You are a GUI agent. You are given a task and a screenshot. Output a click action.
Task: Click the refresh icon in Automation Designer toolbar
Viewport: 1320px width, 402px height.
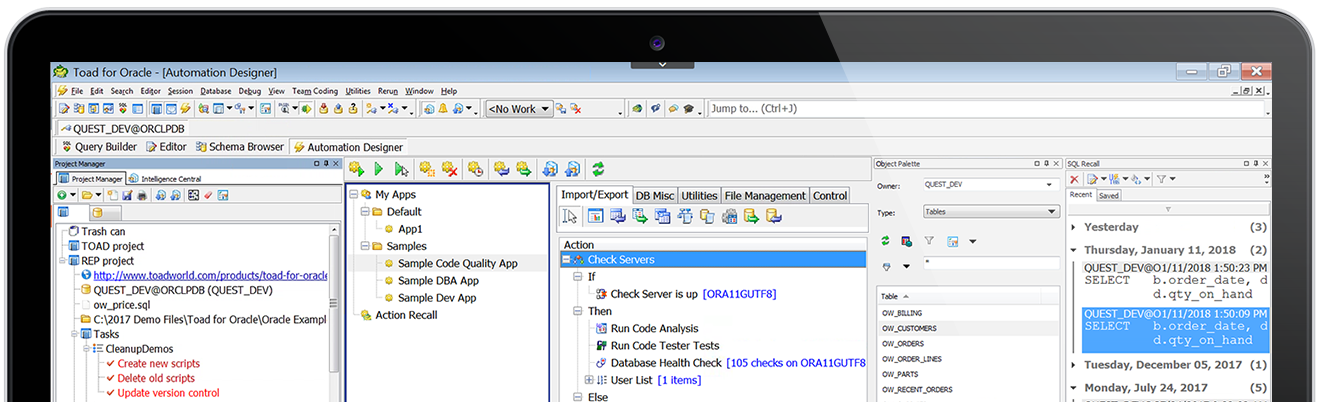(598, 169)
